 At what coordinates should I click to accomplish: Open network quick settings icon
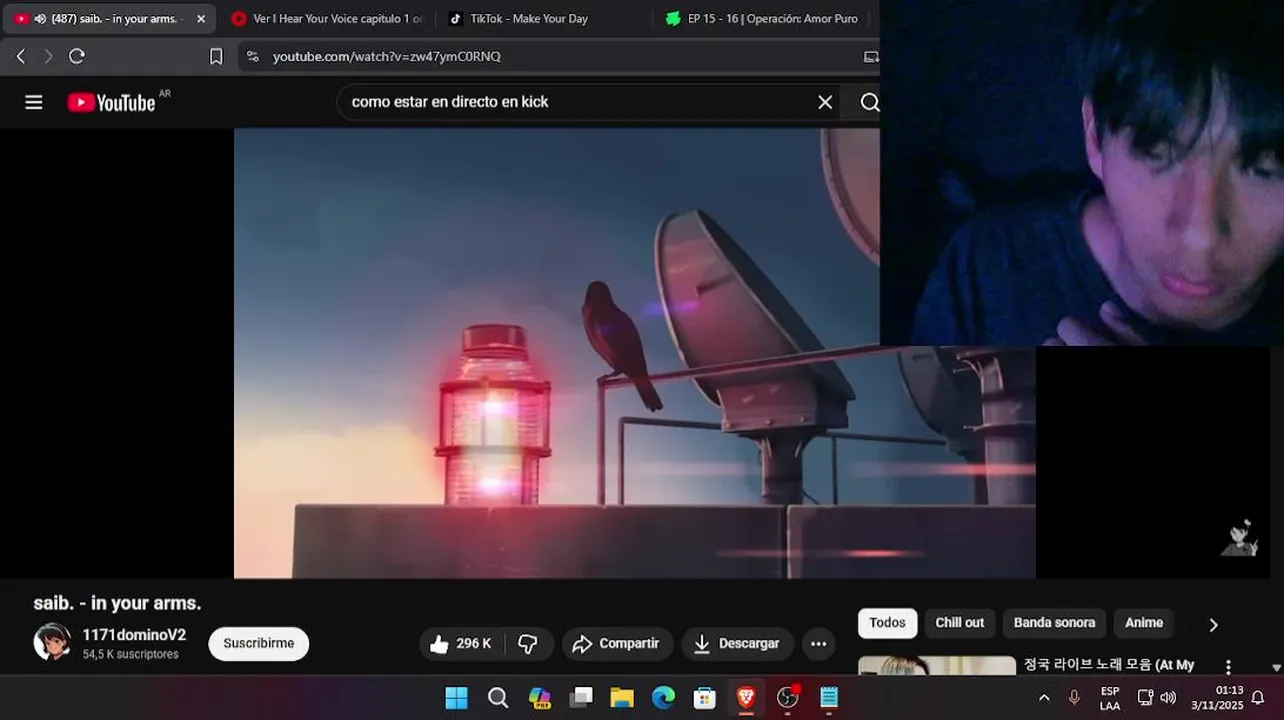(x=1146, y=698)
